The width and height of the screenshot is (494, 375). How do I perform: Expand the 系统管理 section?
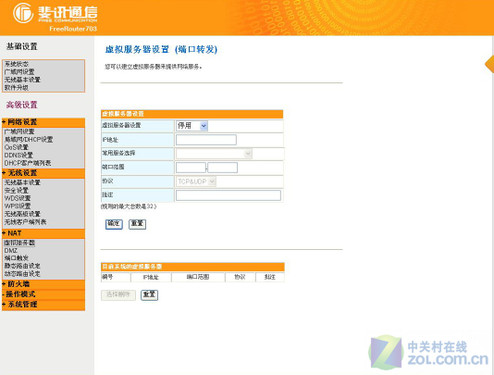point(43,305)
